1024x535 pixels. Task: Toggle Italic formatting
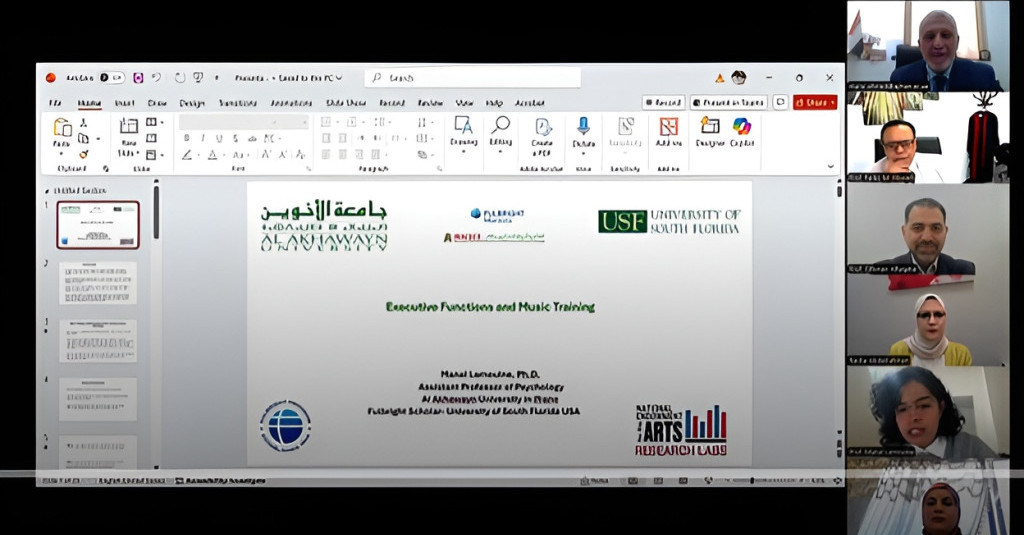203,138
